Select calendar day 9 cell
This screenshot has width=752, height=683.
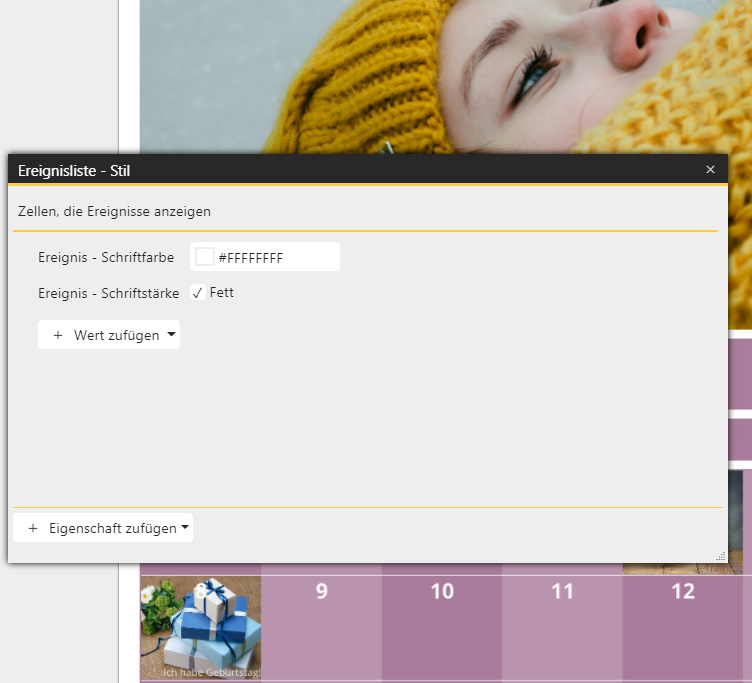321,627
